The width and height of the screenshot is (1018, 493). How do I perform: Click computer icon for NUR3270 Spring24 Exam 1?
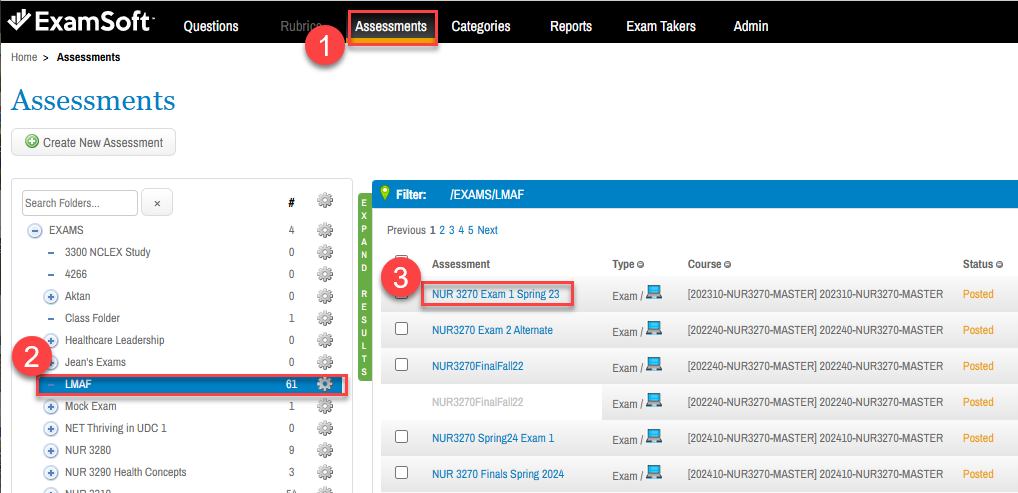point(654,436)
